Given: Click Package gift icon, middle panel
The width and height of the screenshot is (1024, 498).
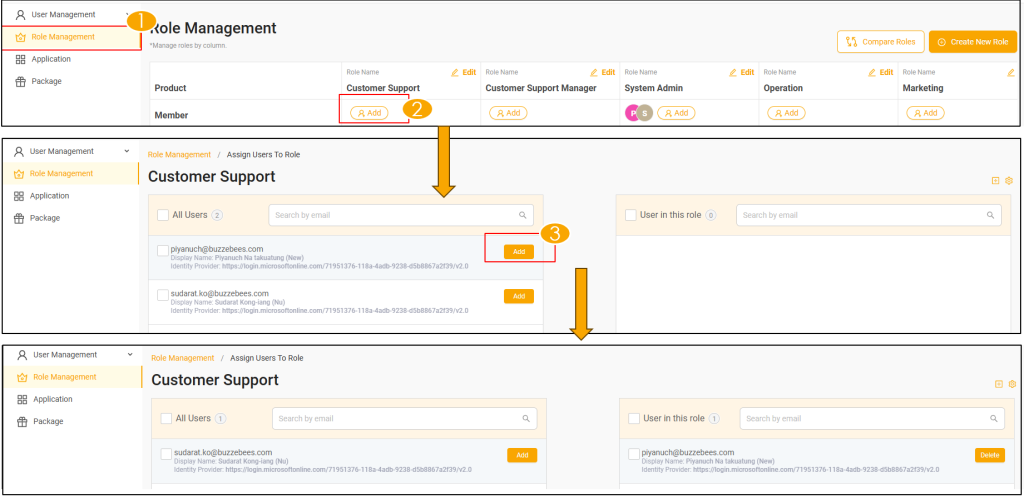Looking at the screenshot, I should [x=19, y=218].
